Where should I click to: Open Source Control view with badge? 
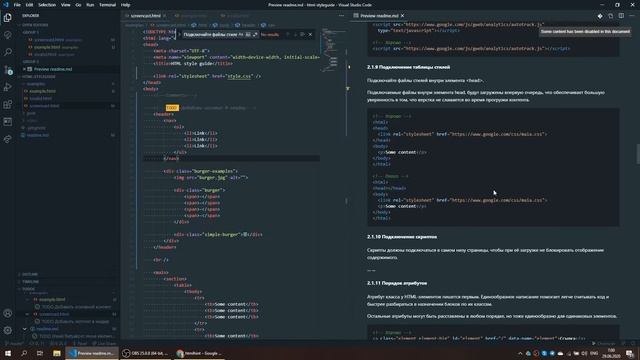click(7, 70)
